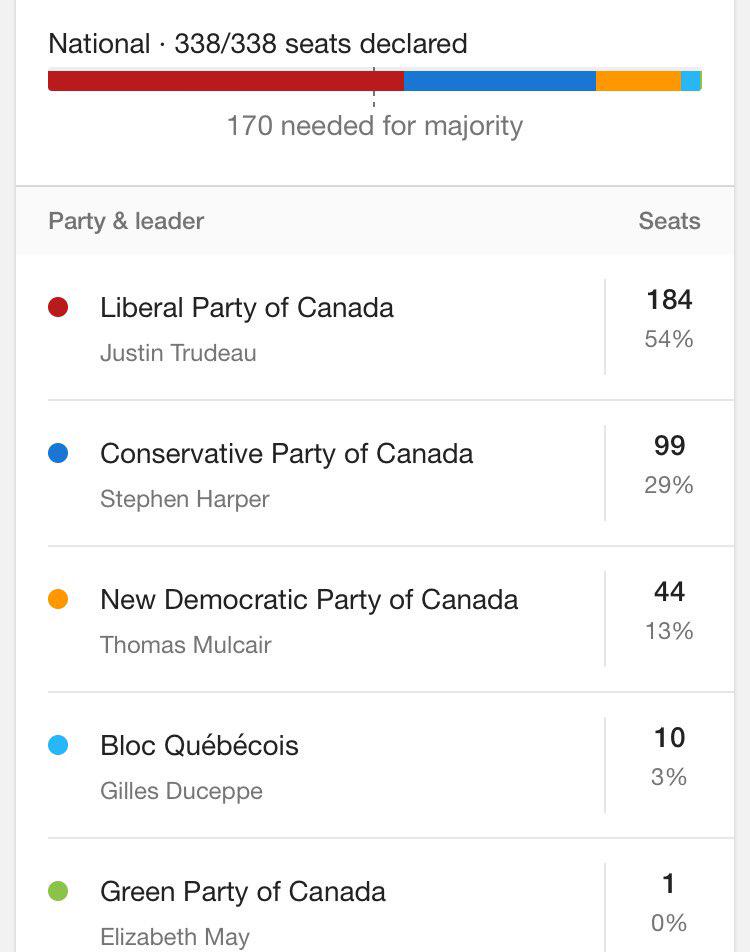This screenshot has width=750, height=952.
Task: Click leader name Justin Trudeau
Action: click(178, 353)
